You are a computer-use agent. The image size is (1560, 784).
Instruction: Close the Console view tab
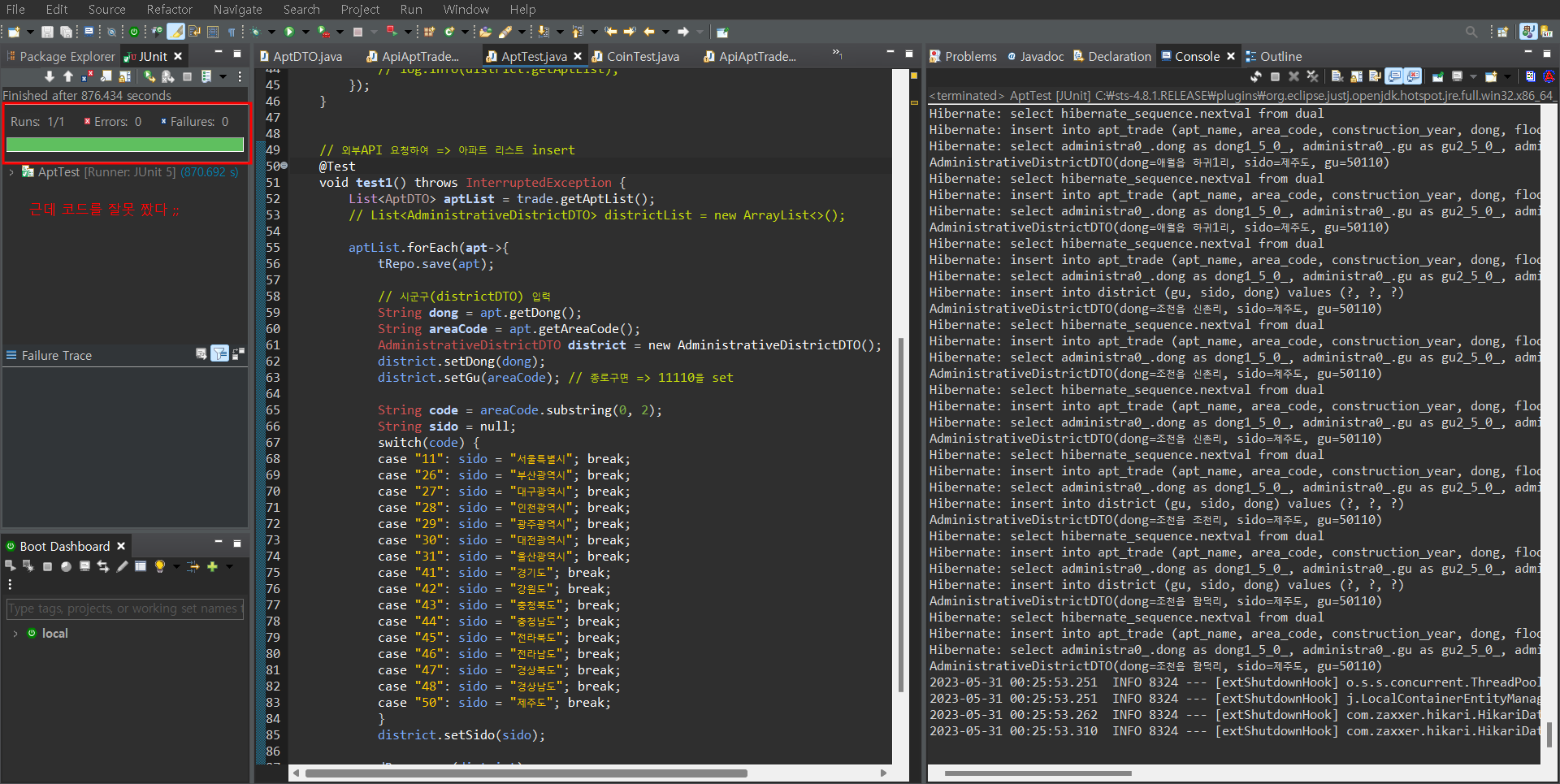[1231, 56]
